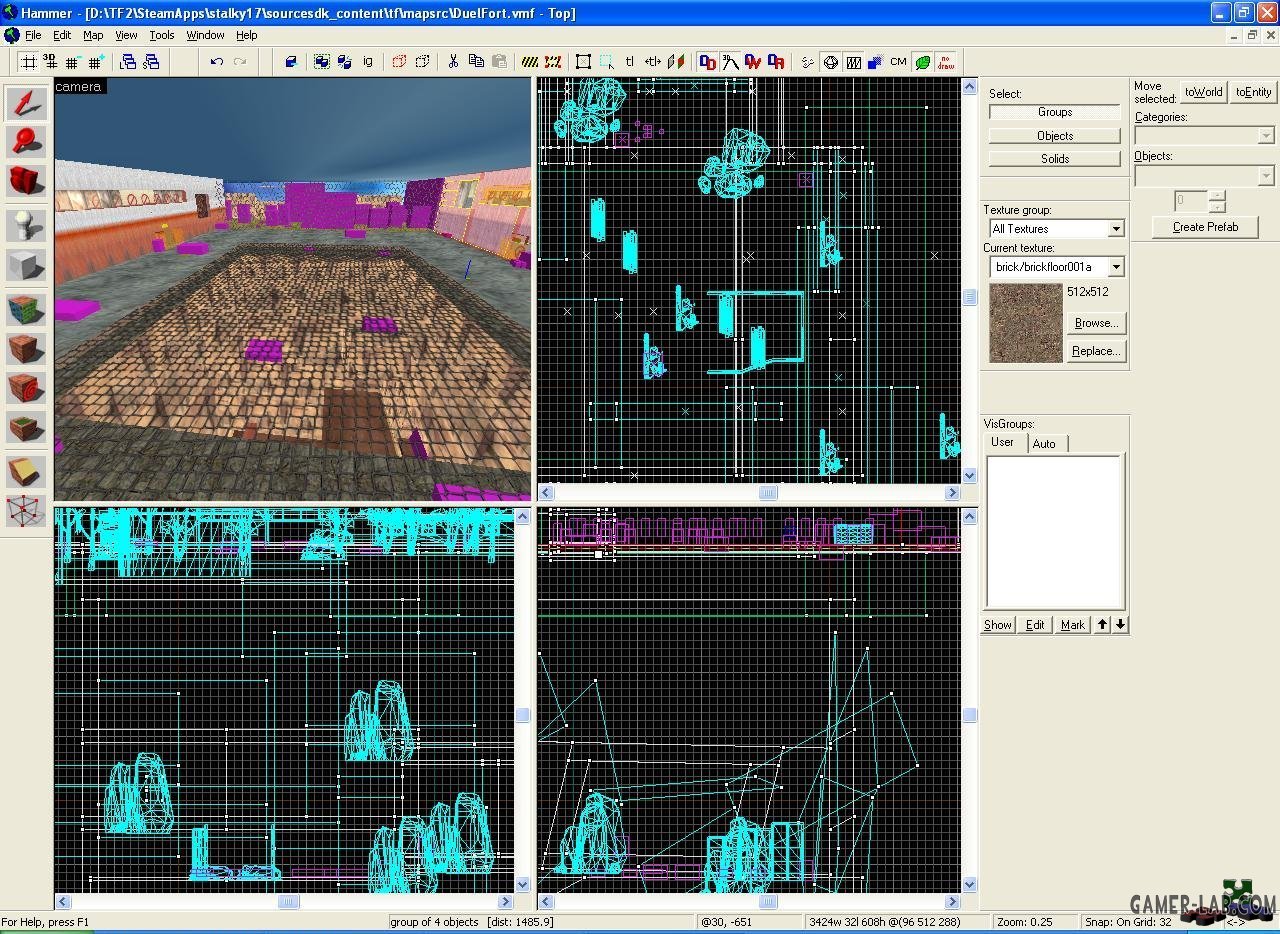Screen dimensions: 1280x934
Task: Toggle the 3D displacement wireframe icon
Action: 730,62
